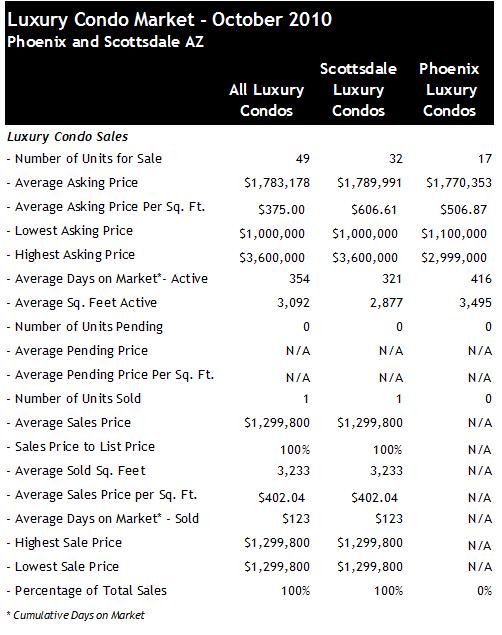Select the $1,783,178 average asking price cell
502x635 pixels.
tap(277, 183)
